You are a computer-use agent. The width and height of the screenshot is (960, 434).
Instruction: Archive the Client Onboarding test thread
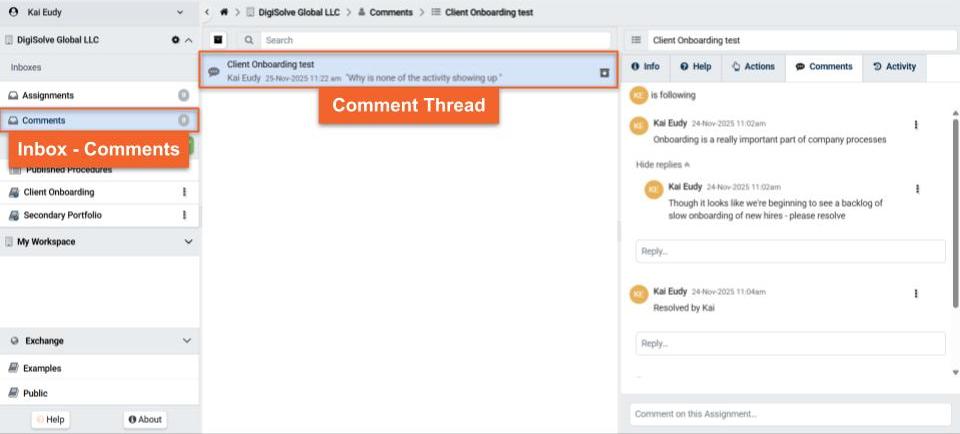[x=604, y=73]
